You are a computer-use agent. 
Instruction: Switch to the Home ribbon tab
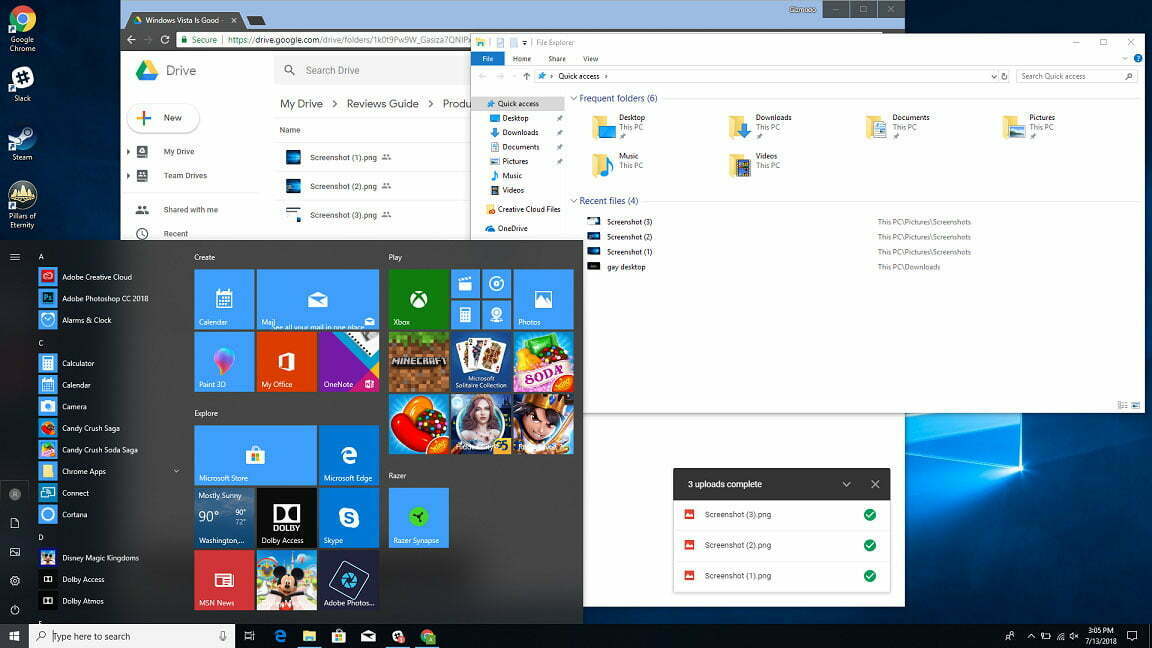(x=522, y=59)
